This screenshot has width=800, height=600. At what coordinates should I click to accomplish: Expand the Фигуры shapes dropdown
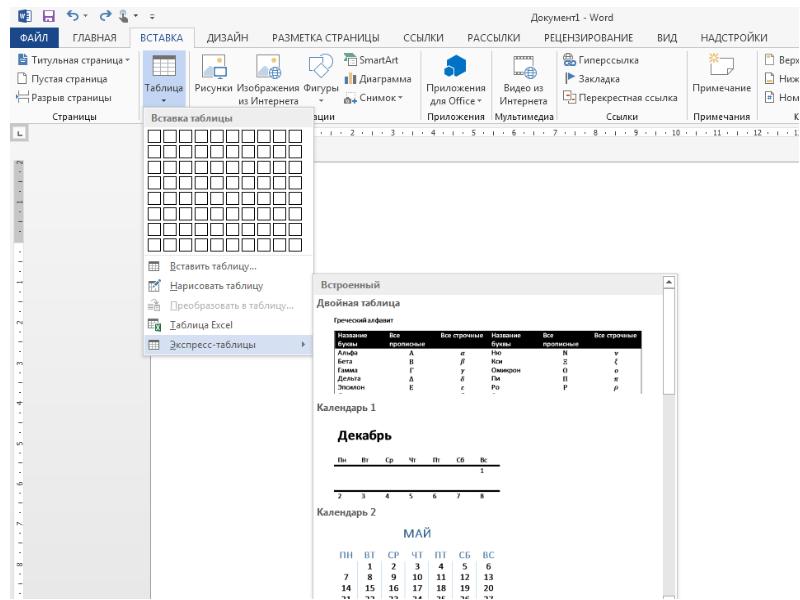pyautogui.click(x=321, y=101)
